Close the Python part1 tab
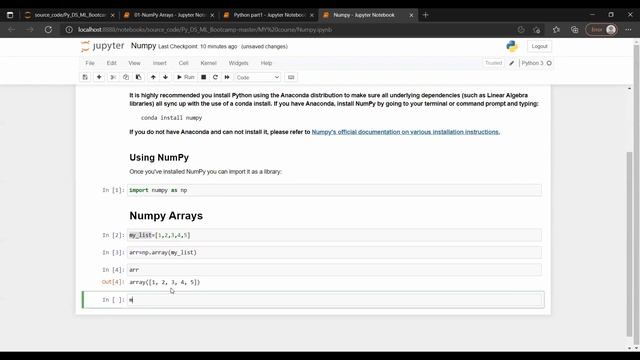This screenshot has width=640, height=360. click(x=312, y=15)
